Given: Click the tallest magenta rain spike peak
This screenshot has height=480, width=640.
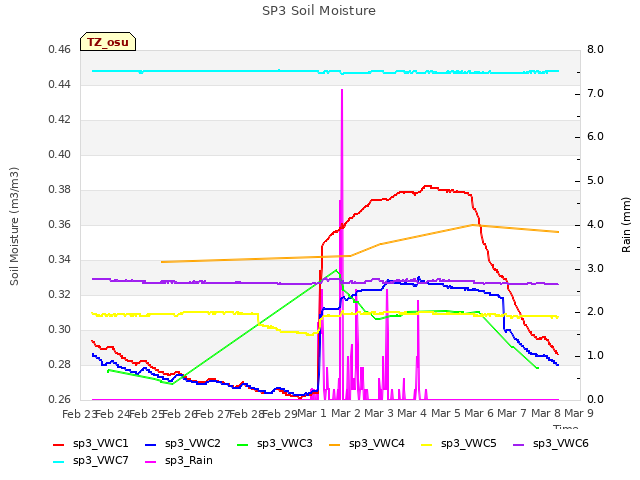Looking at the screenshot, I should point(342,90).
